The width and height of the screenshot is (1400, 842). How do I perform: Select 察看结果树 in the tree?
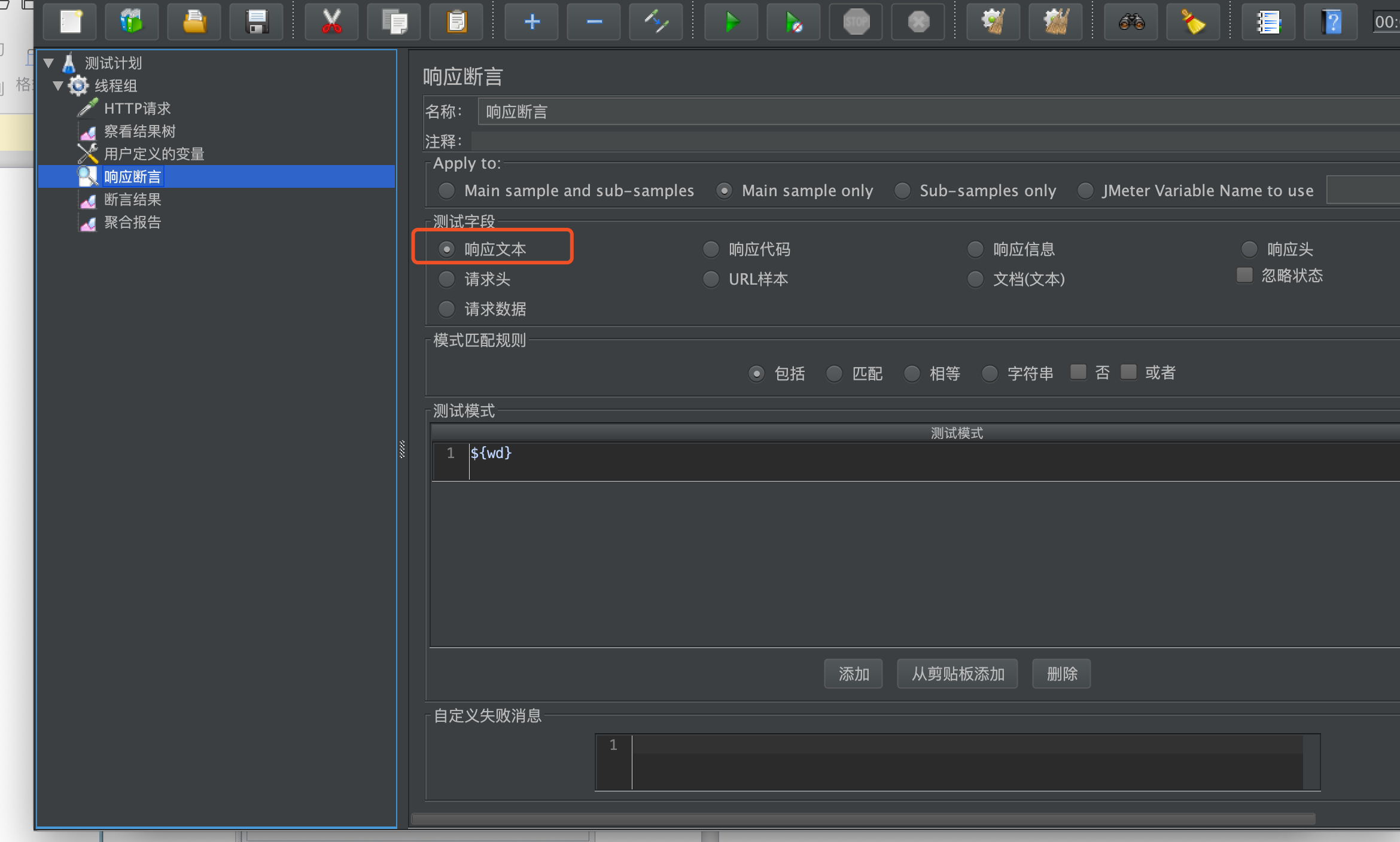point(139,131)
